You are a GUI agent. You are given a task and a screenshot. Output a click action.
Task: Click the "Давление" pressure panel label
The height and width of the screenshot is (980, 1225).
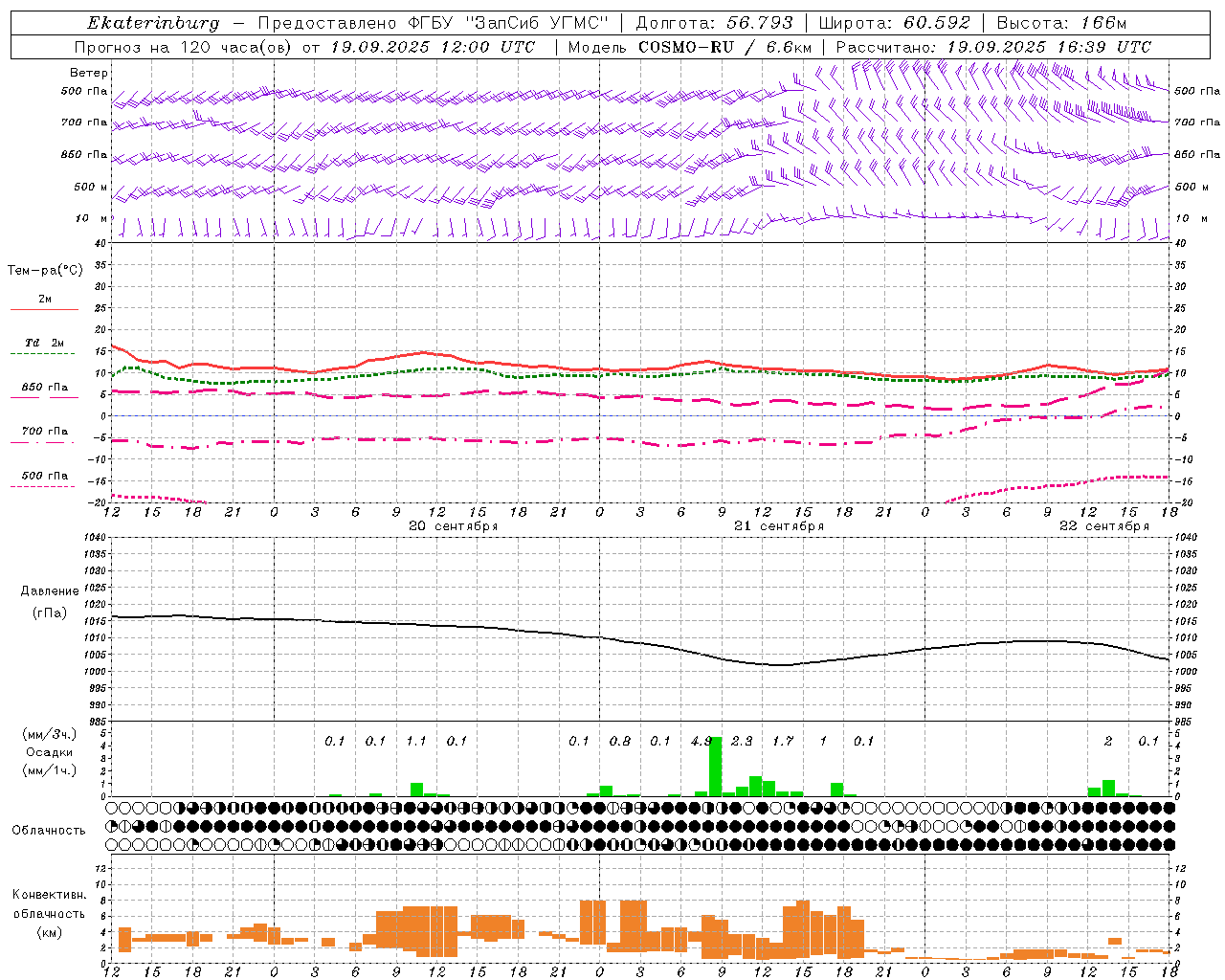[48, 591]
